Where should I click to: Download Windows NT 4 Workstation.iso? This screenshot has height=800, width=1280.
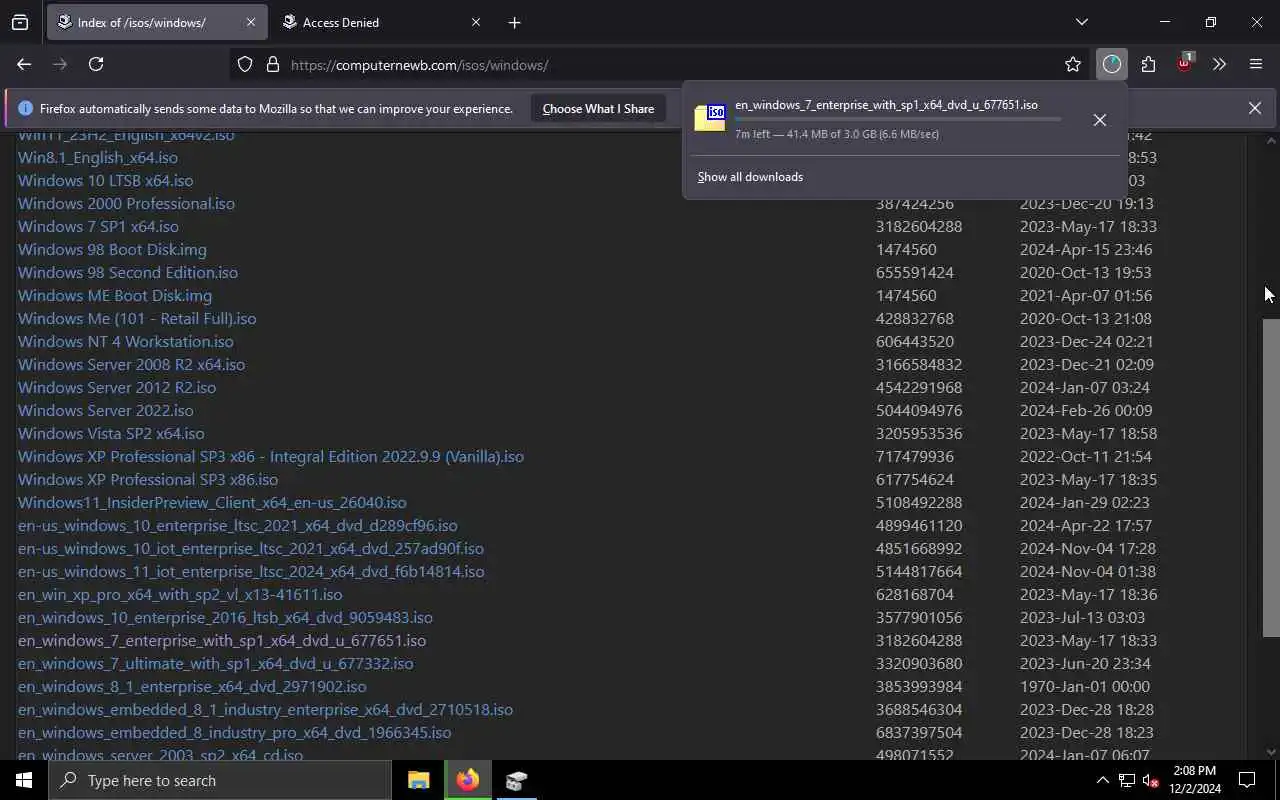125,341
